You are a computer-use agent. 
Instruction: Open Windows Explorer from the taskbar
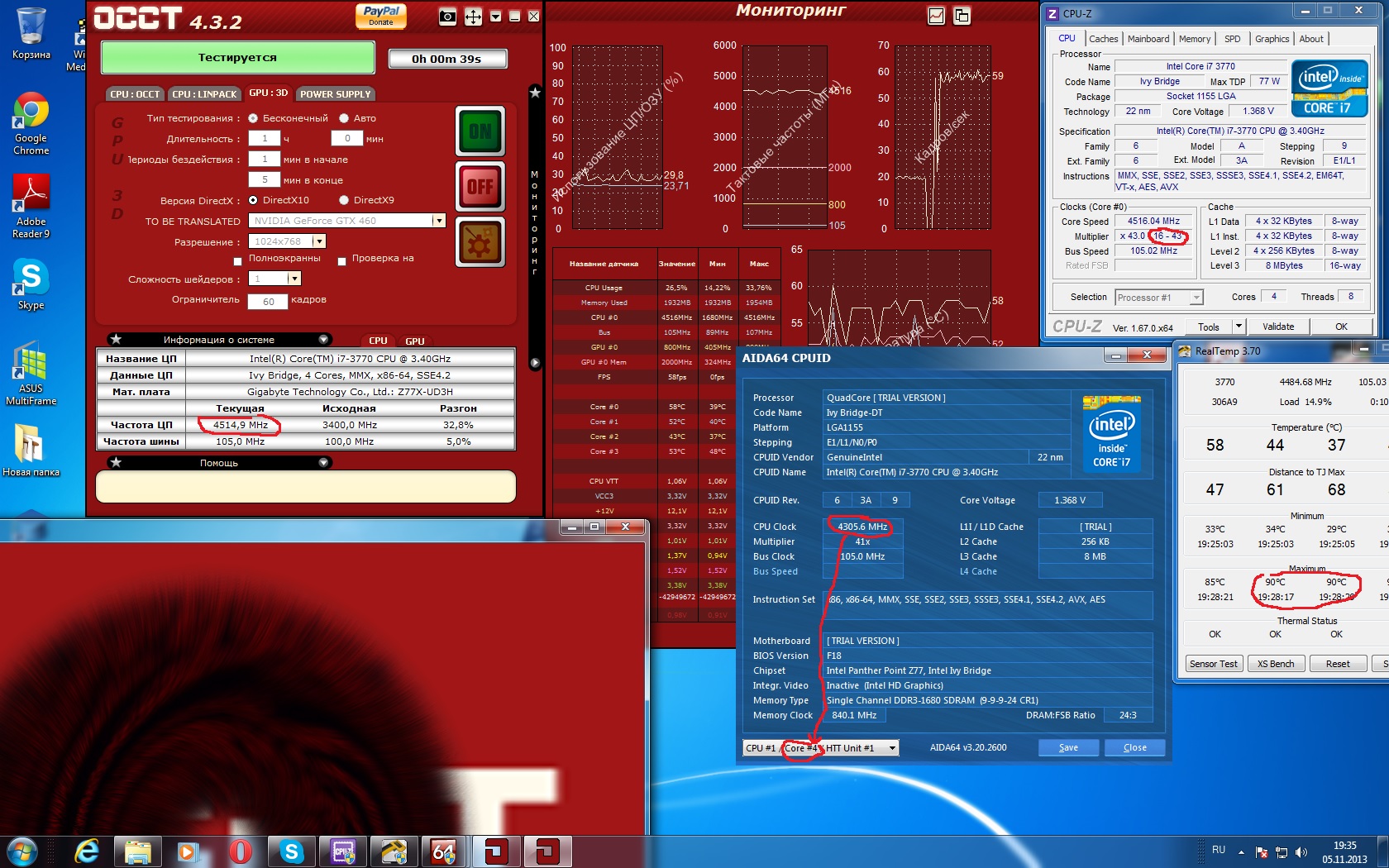click(x=138, y=851)
